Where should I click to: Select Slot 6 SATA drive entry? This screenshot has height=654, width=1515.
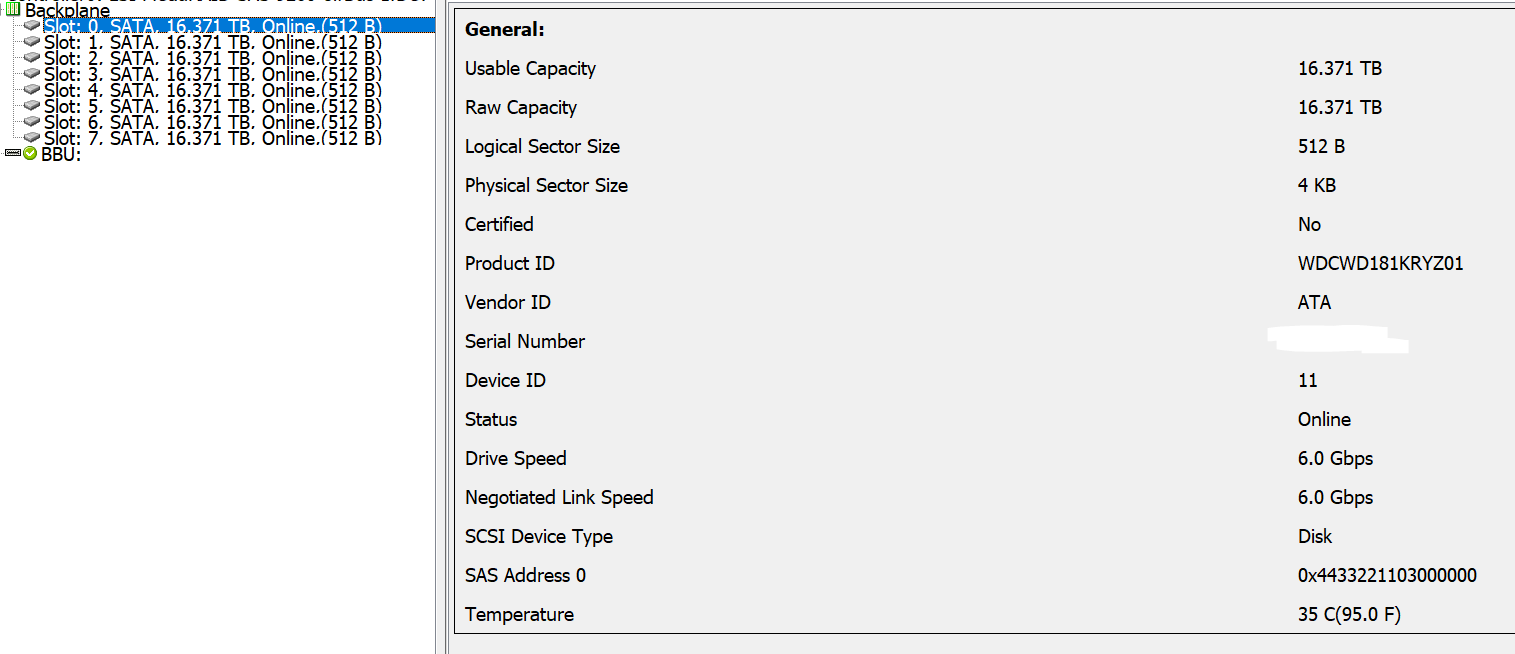pyautogui.click(x=213, y=122)
